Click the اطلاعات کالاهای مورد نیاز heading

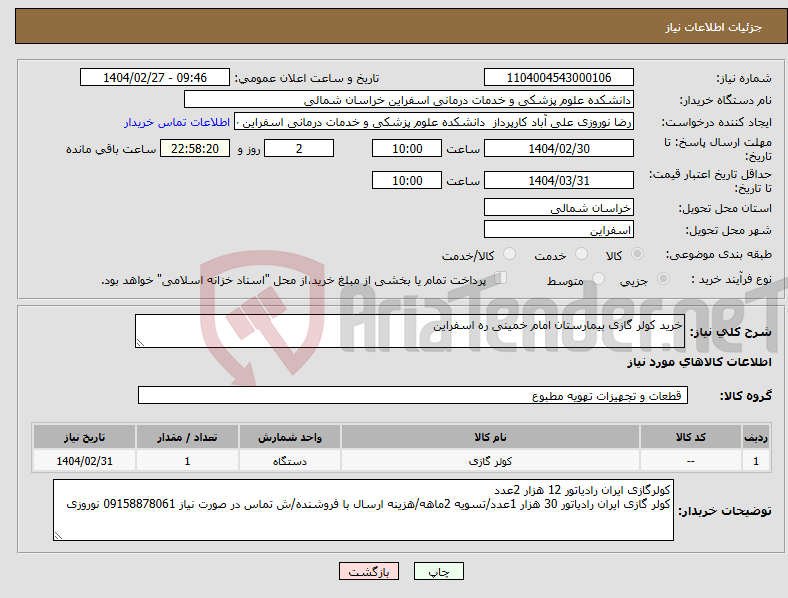699,362
